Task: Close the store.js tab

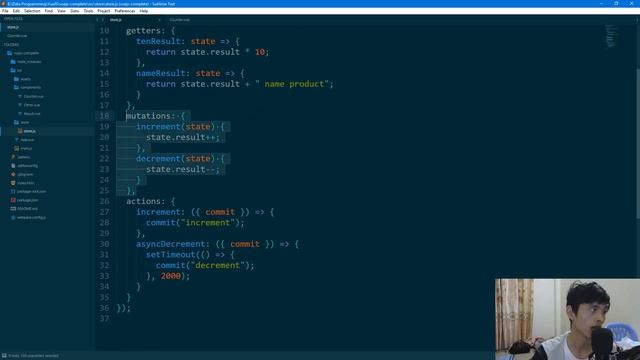Action: pos(159,20)
